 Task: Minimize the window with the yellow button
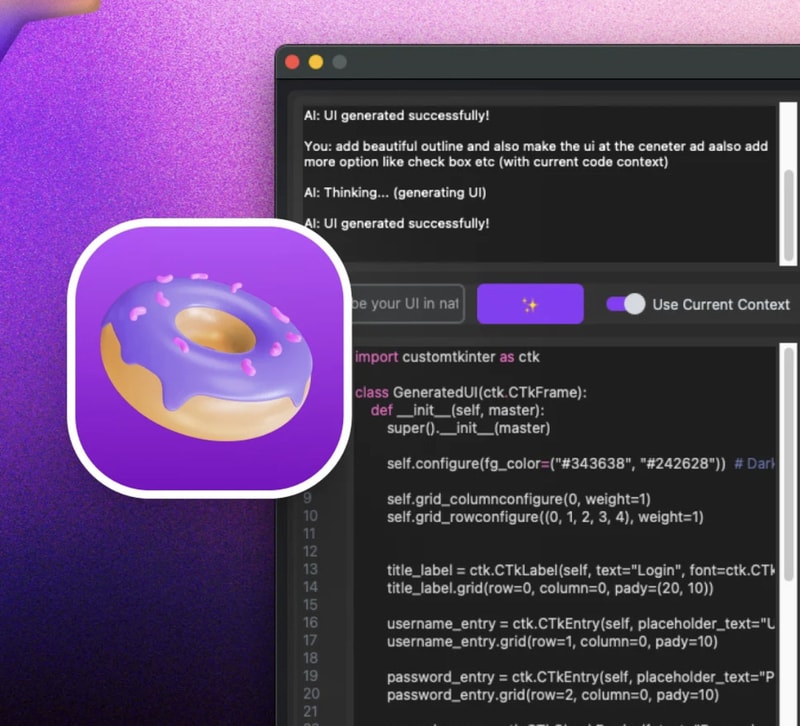pos(316,62)
